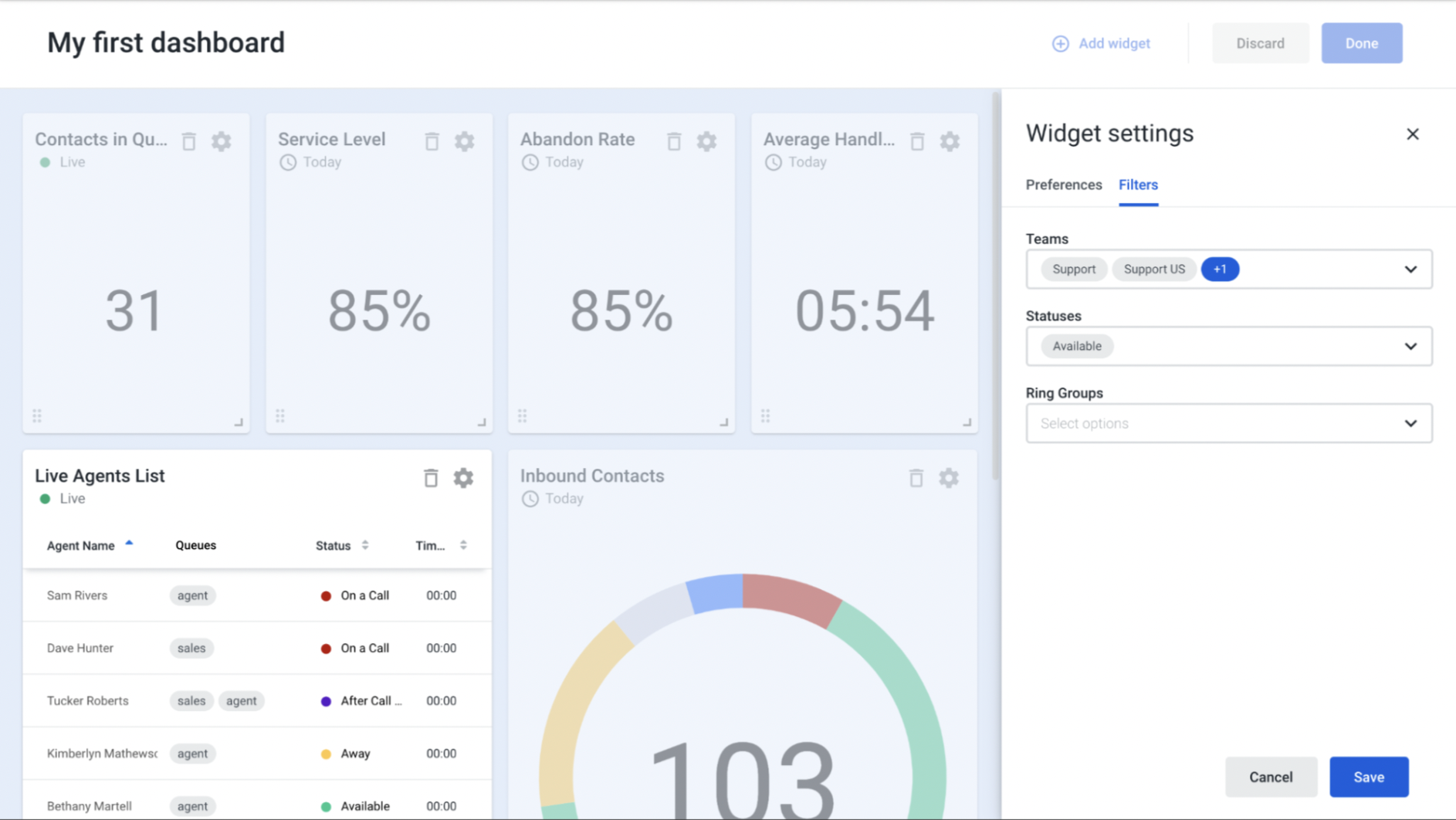Click the +1 more teams badge

click(1220, 269)
